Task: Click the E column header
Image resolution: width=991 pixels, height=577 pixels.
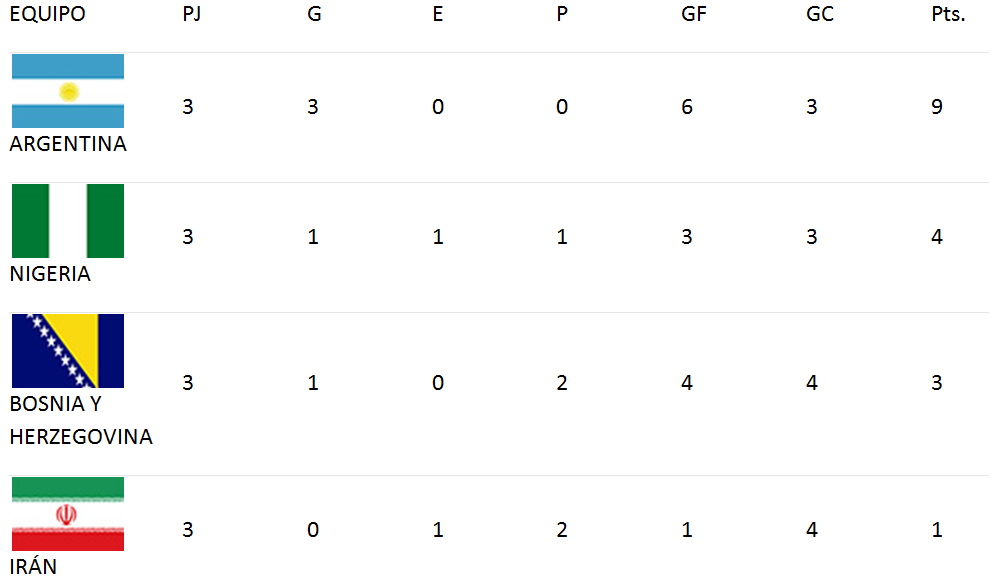Action: 437,14
